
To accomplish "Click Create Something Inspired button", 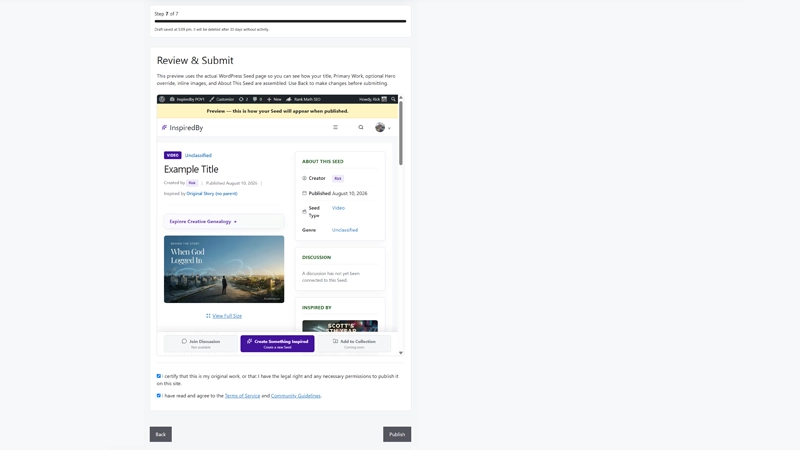I will (x=278, y=343).
